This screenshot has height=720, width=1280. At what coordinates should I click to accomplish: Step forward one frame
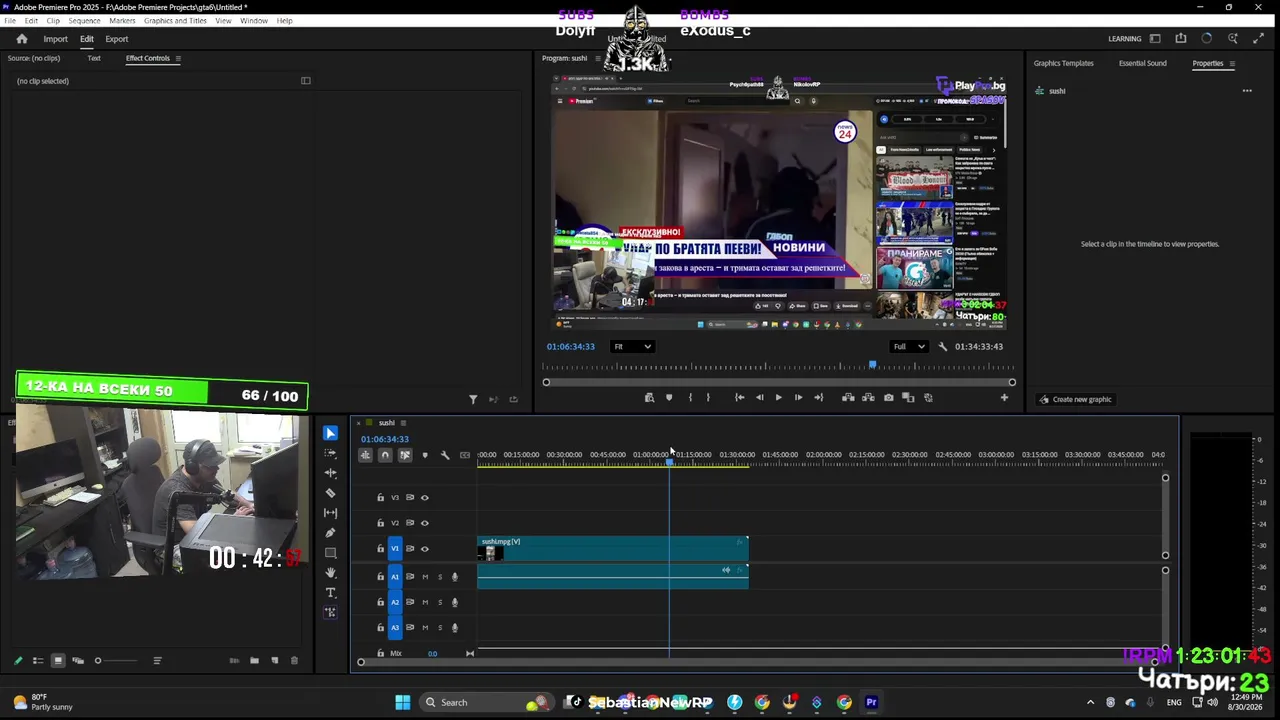(x=798, y=398)
